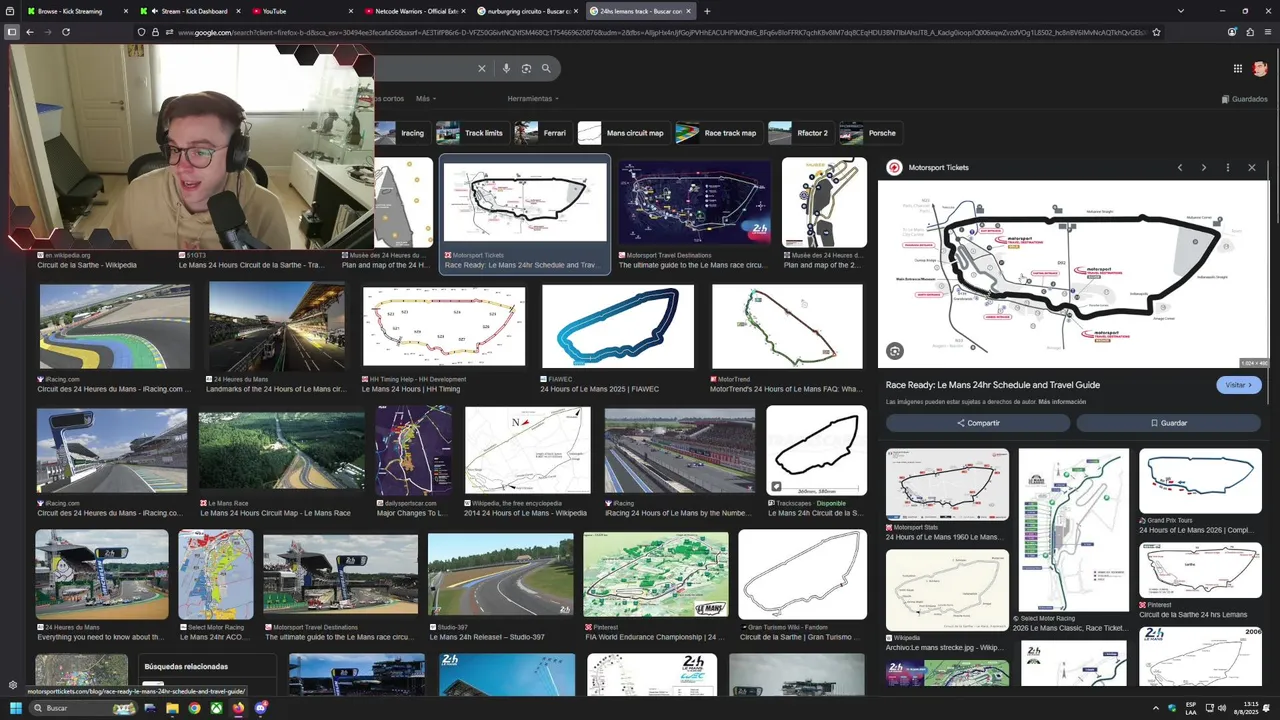Close the image preview panel
Image resolution: width=1280 pixels, height=720 pixels.
click(1252, 167)
